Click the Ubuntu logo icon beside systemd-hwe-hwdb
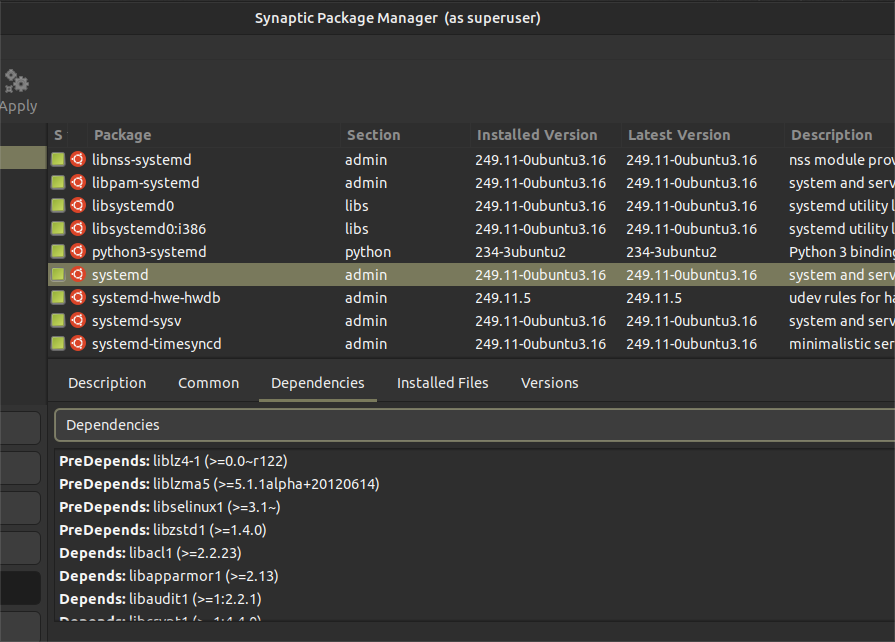The width and height of the screenshot is (895, 642). click(x=77, y=298)
